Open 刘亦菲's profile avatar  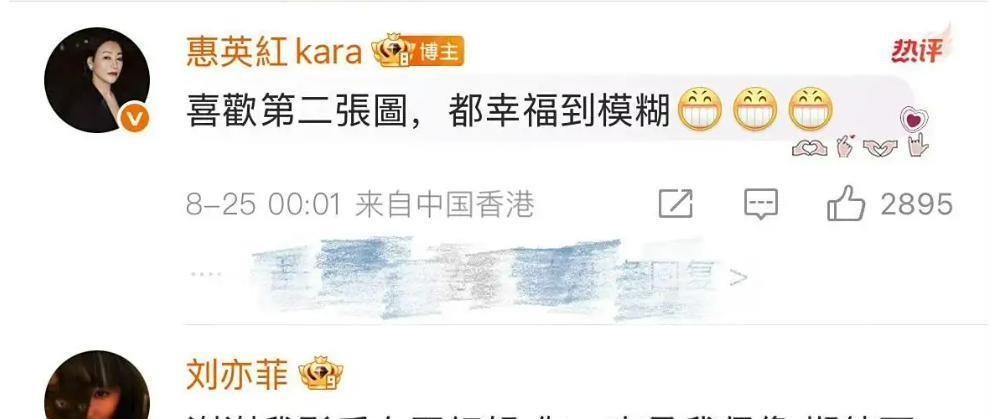click(97, 385)
